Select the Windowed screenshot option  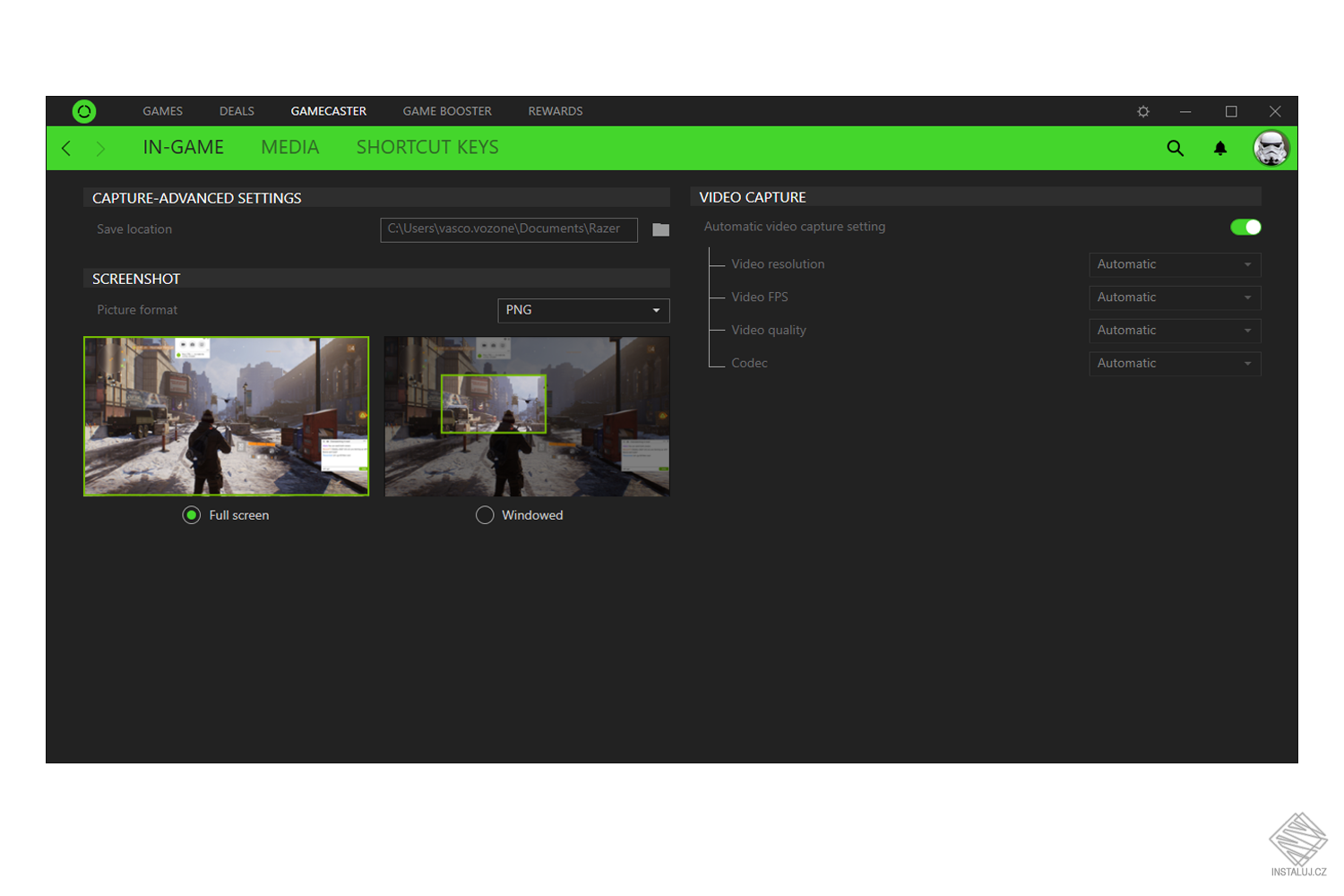click(x=485, y=515)
